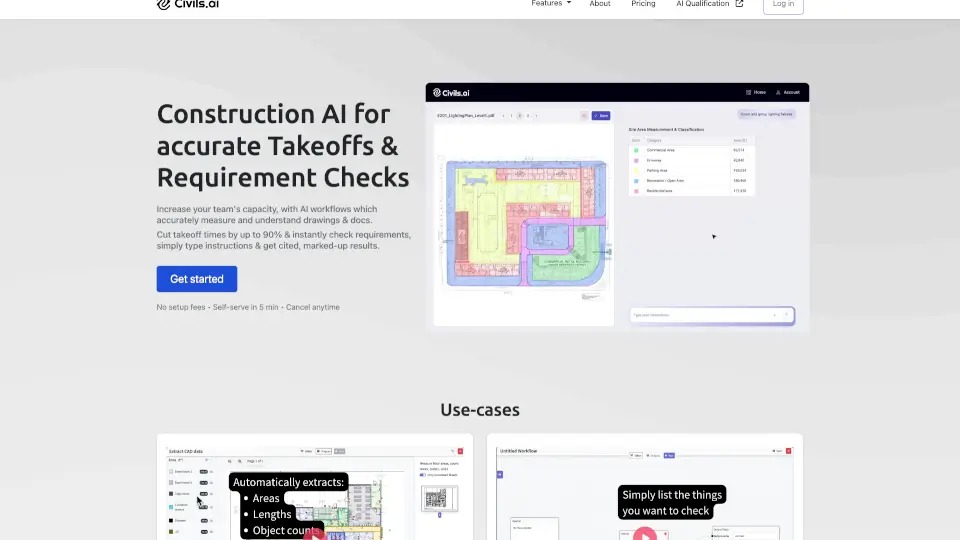Image resolution: width=960 pixels, height=540 pixels.
Task: Click the 'Automatically extracts:' caption
Action: point(288,482)
